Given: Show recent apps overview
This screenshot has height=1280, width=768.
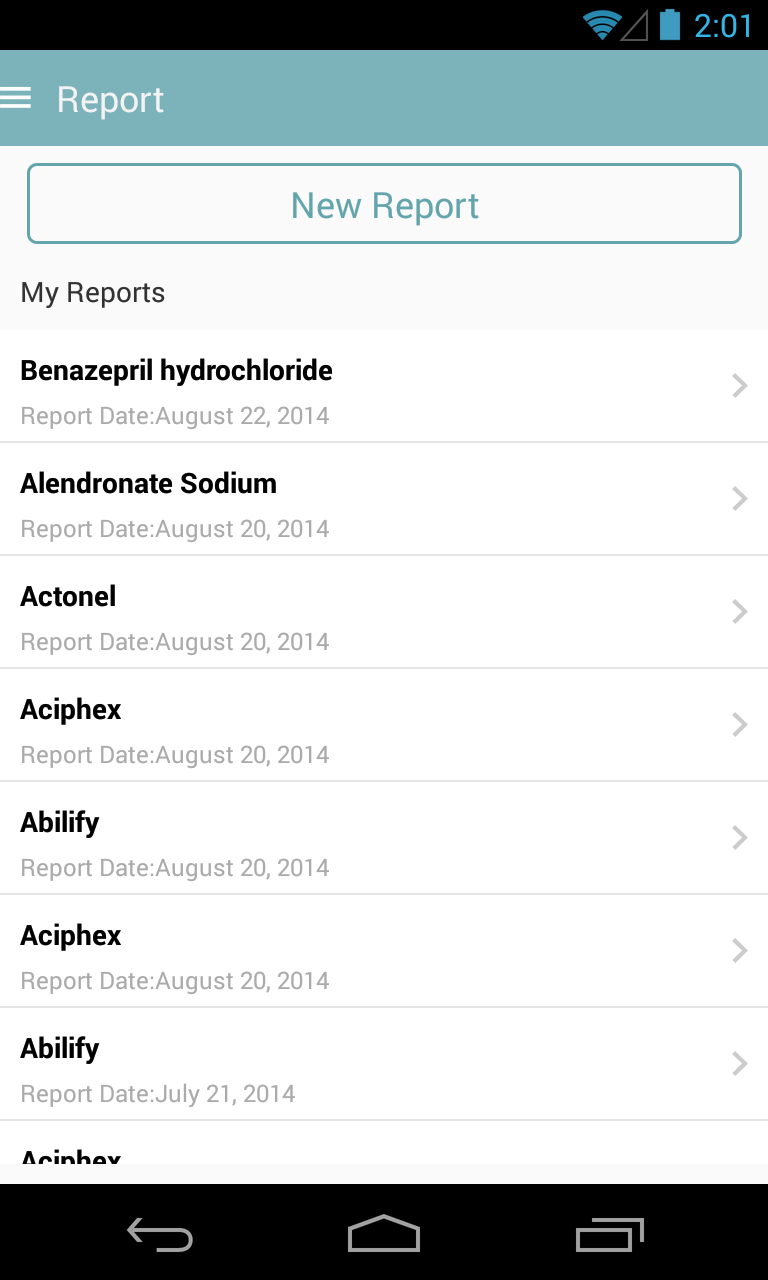Looking at the screenshot, I should click(610, 1234).
